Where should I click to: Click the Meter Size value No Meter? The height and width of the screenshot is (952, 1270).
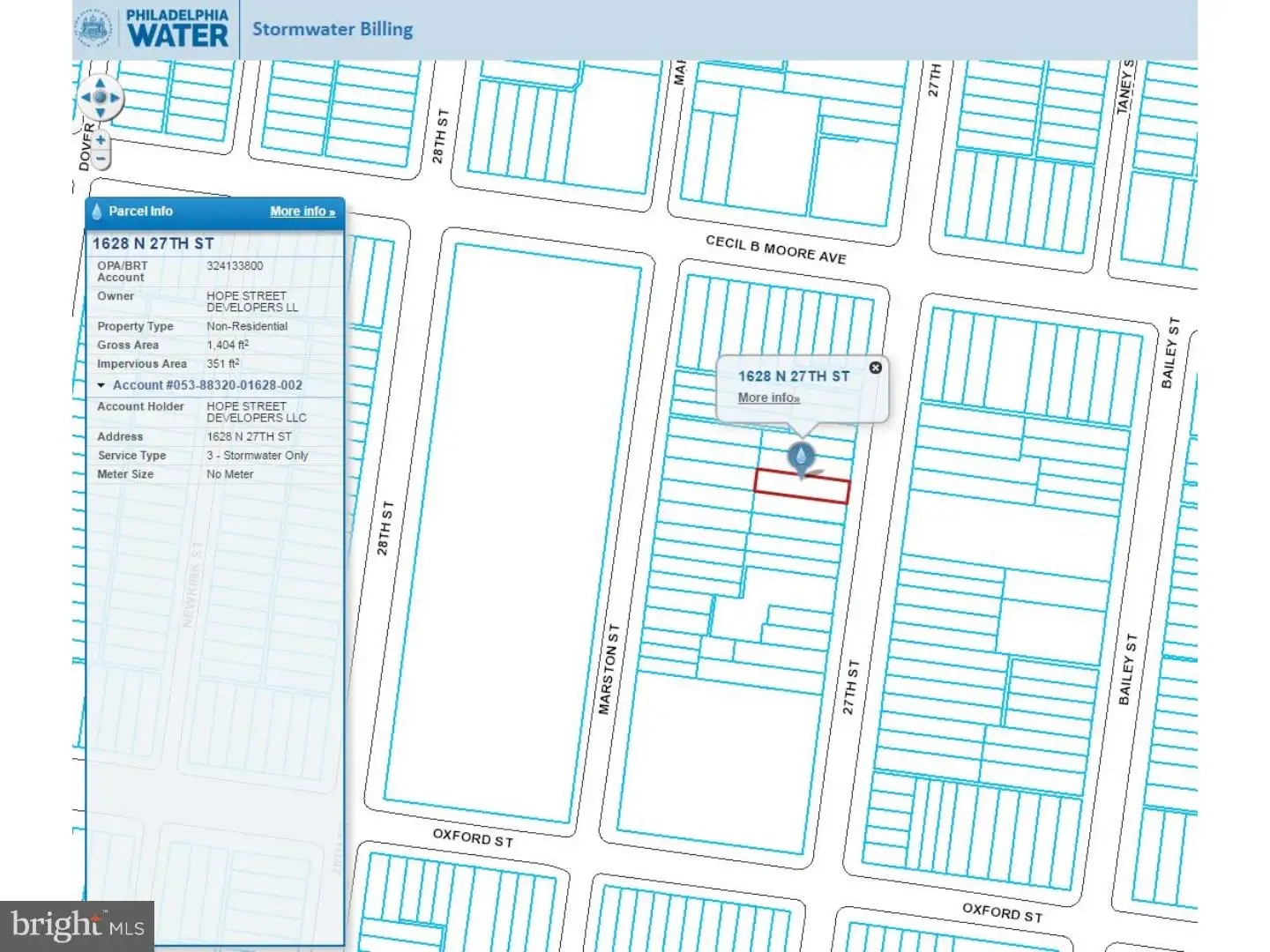pos(230,474)
